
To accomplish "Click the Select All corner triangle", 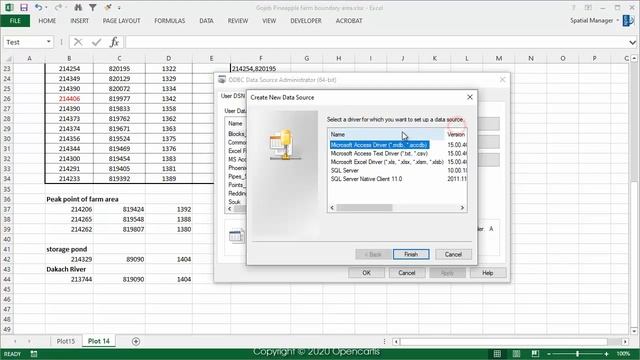I will [x=8, y=59].
